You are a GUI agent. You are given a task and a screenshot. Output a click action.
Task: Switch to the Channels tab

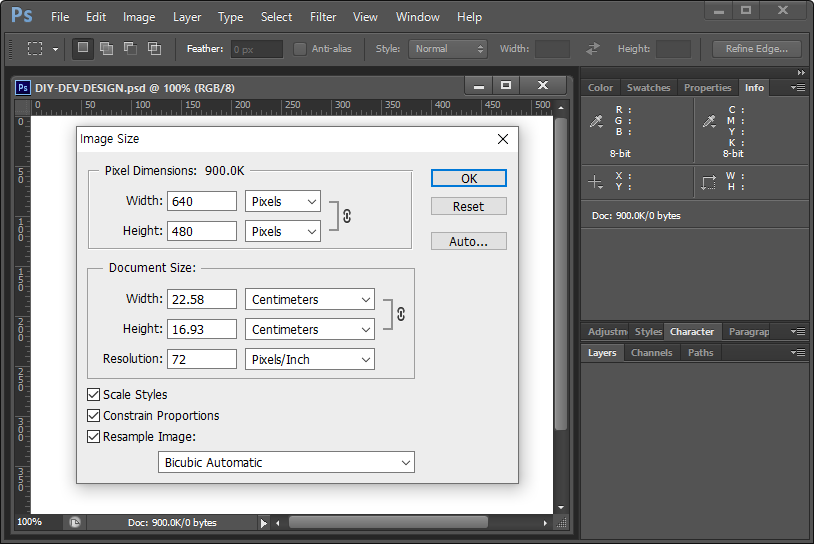coord(652,353)
